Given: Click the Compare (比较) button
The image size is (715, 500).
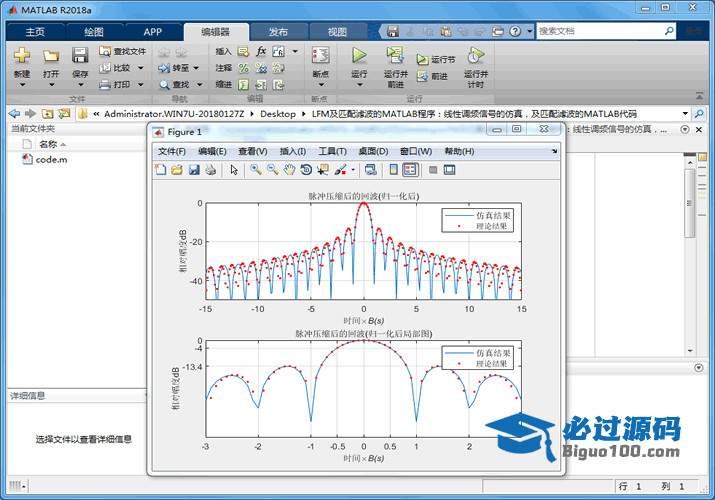Looking at the screenshot, I should click(116, 68).
